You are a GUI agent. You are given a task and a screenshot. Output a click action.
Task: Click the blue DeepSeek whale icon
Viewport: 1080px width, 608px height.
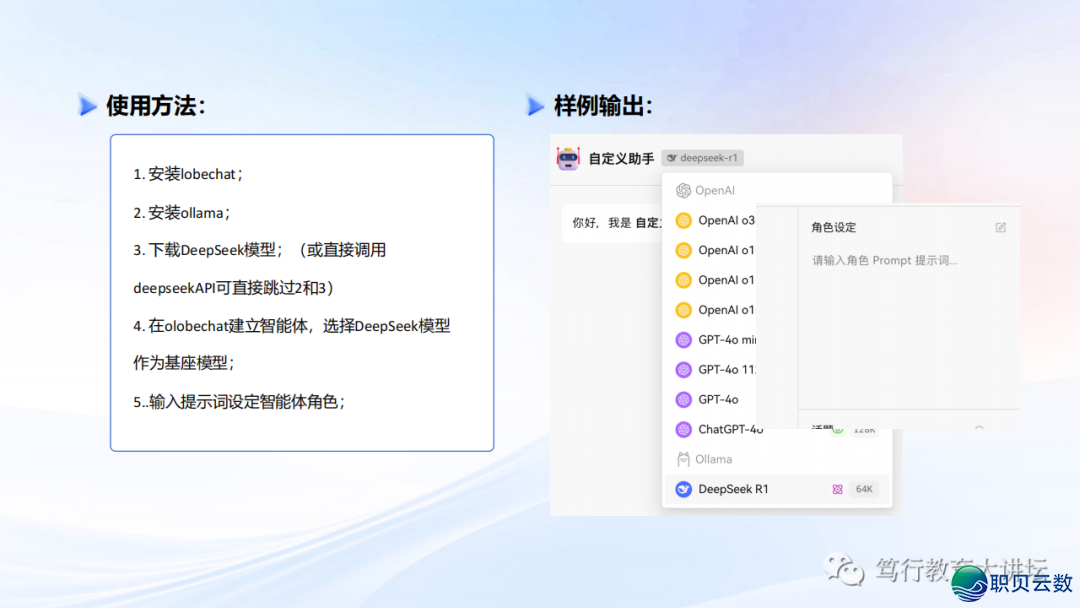pyautogui.click(x=684, y=489)
